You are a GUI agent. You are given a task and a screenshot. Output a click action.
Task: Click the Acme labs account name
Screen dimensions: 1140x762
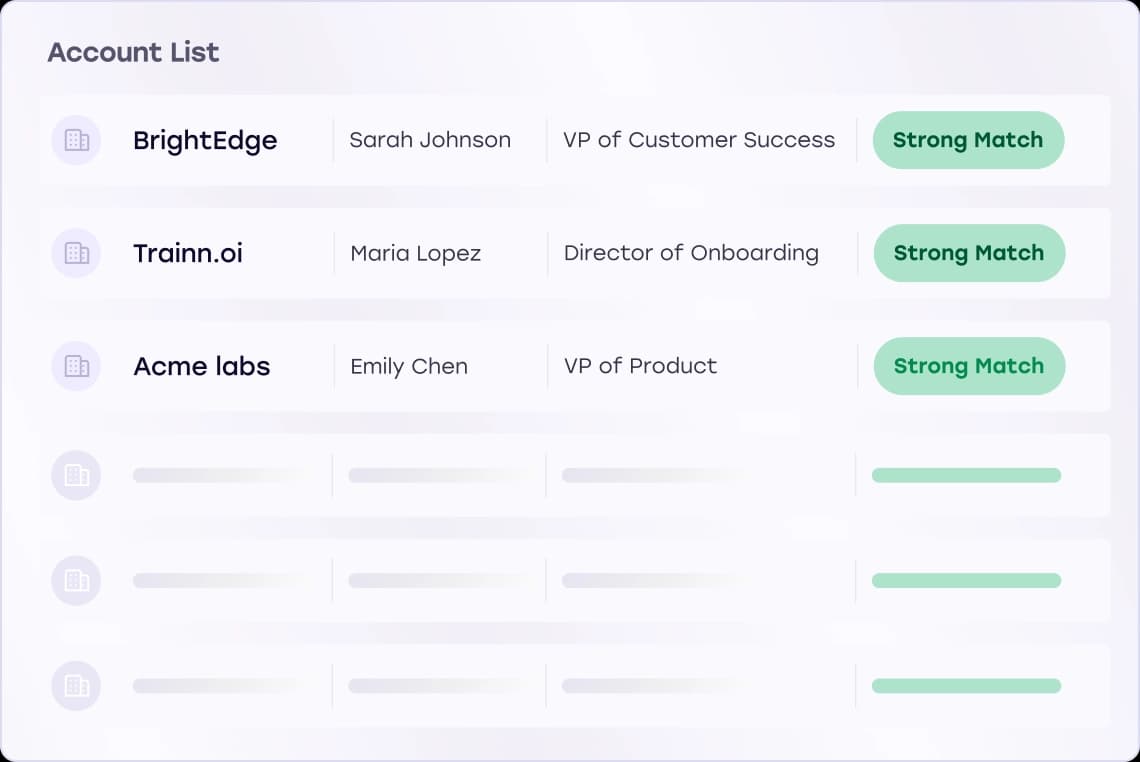pyautogui.click(x=201, y=366)
